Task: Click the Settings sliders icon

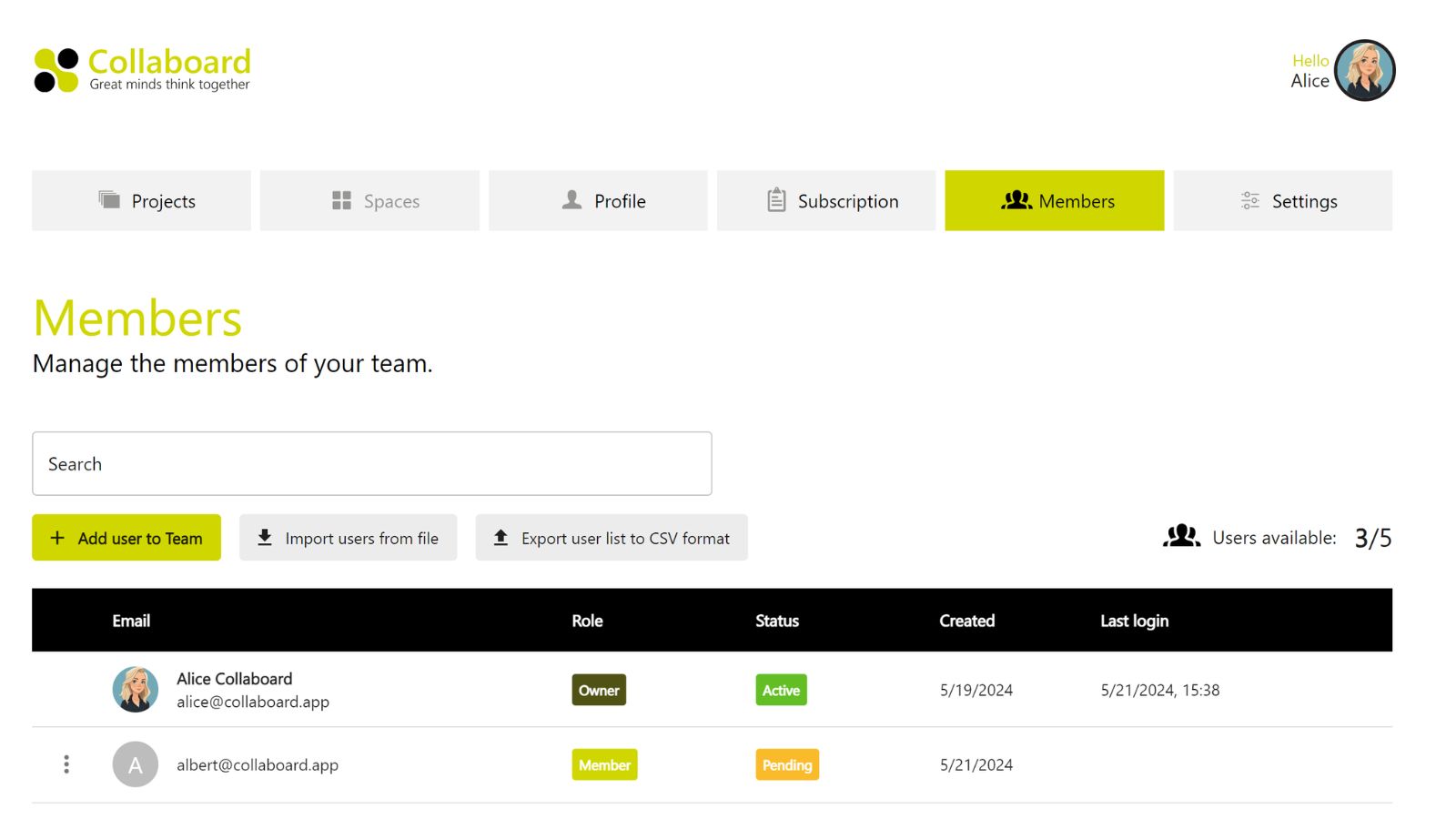Action: [x=1249, y=200]
